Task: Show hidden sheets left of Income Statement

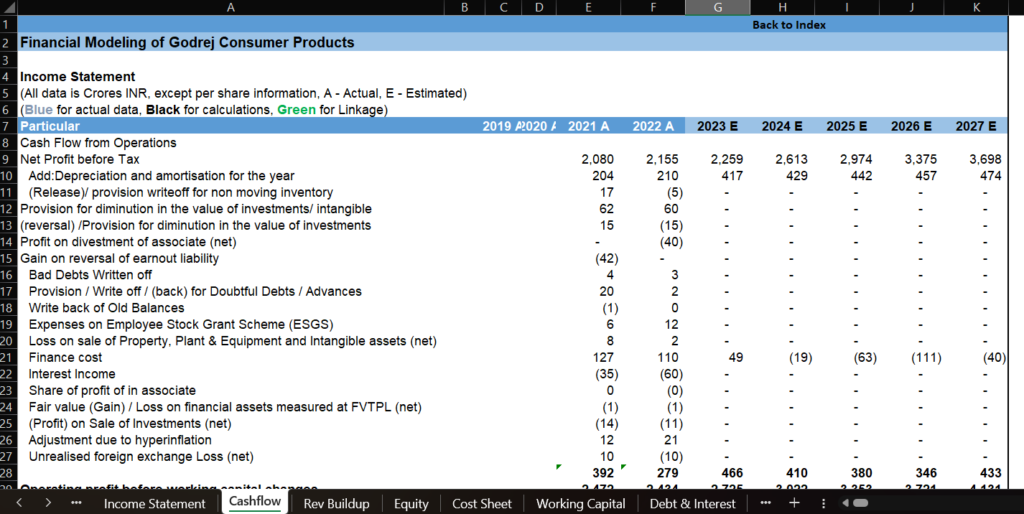Action: [77, 503]
